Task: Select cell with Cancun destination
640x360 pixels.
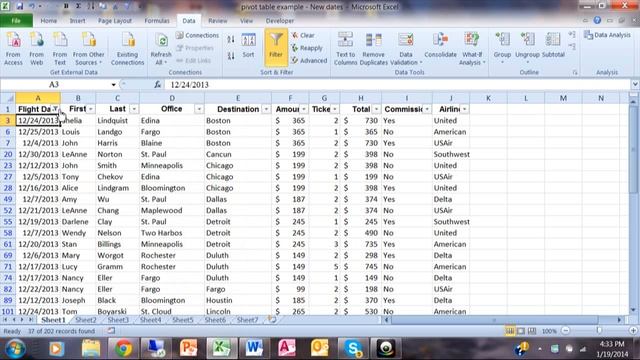Action: (x=238, y=154)
